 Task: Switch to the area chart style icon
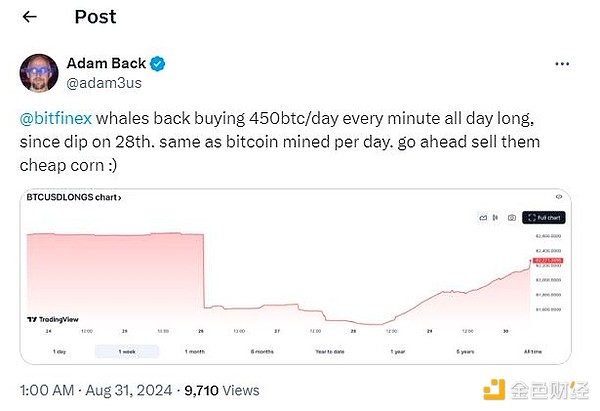481,217
